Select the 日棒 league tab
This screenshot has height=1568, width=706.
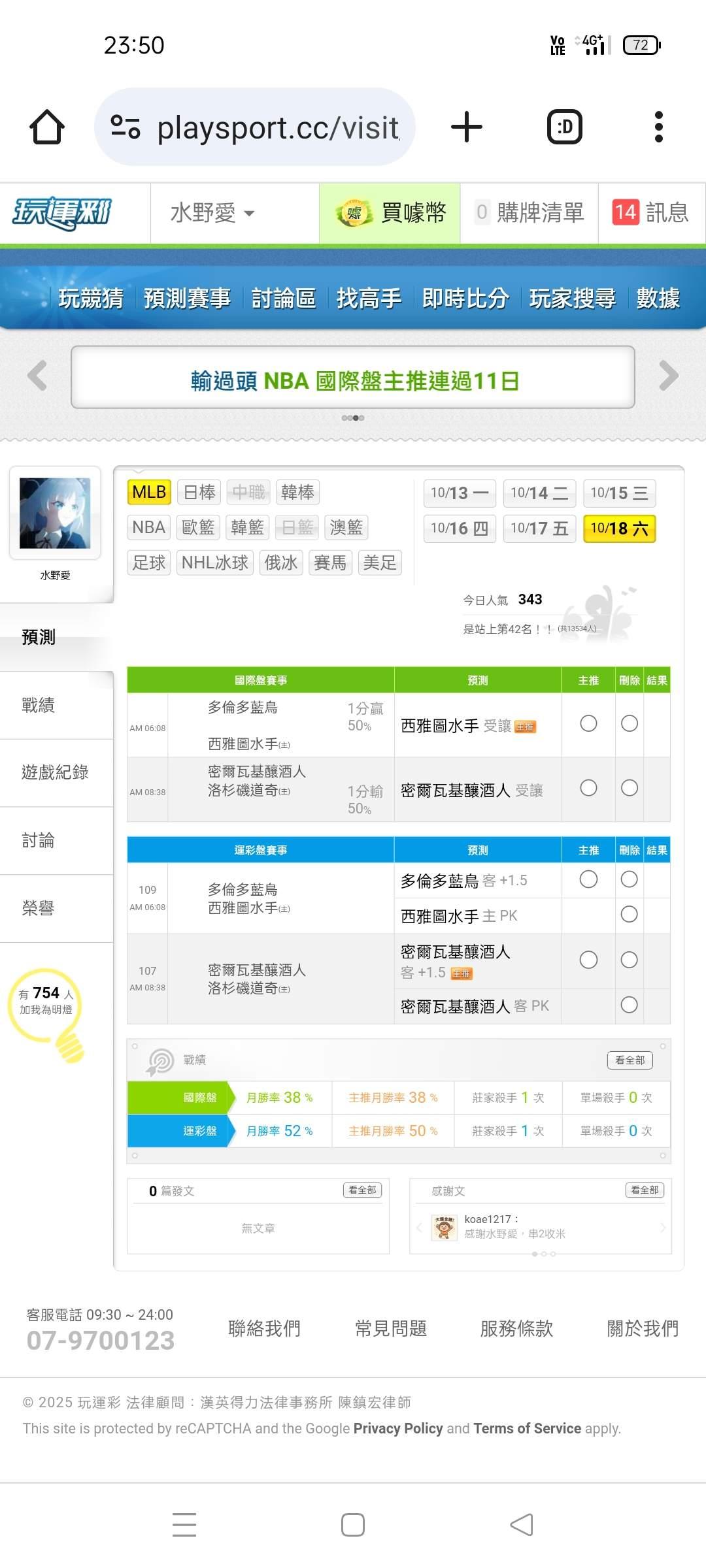pyautogui.click(x=199, y=492)
